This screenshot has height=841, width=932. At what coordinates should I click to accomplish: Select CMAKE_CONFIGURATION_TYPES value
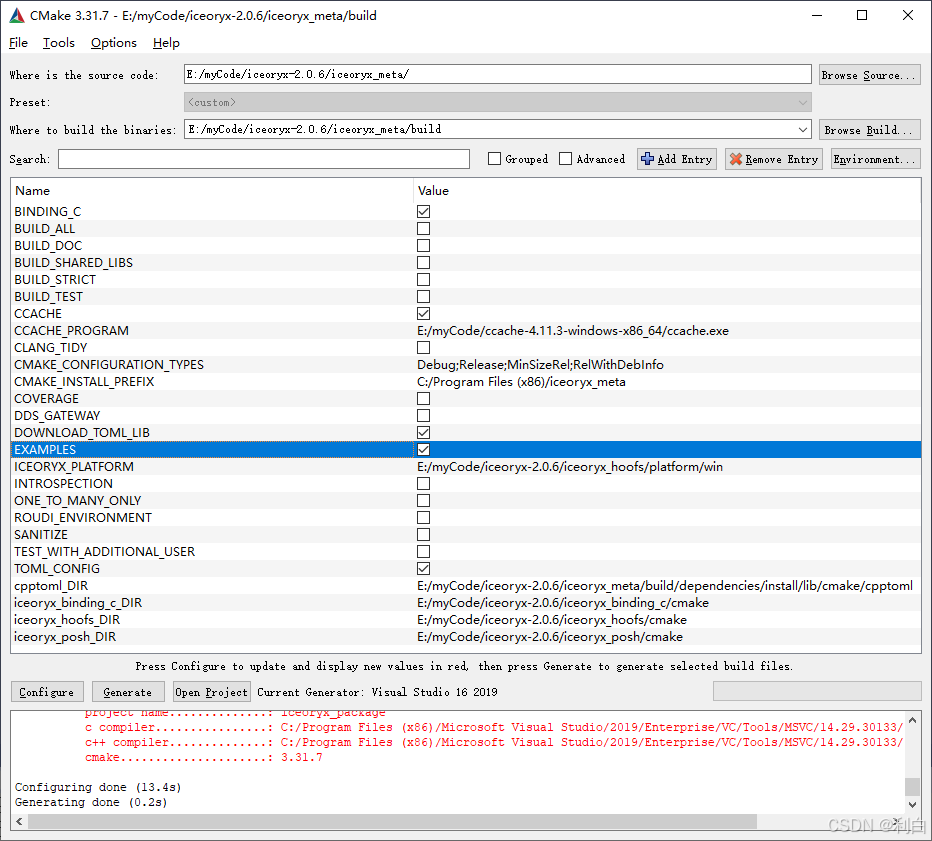click(540, 365)
